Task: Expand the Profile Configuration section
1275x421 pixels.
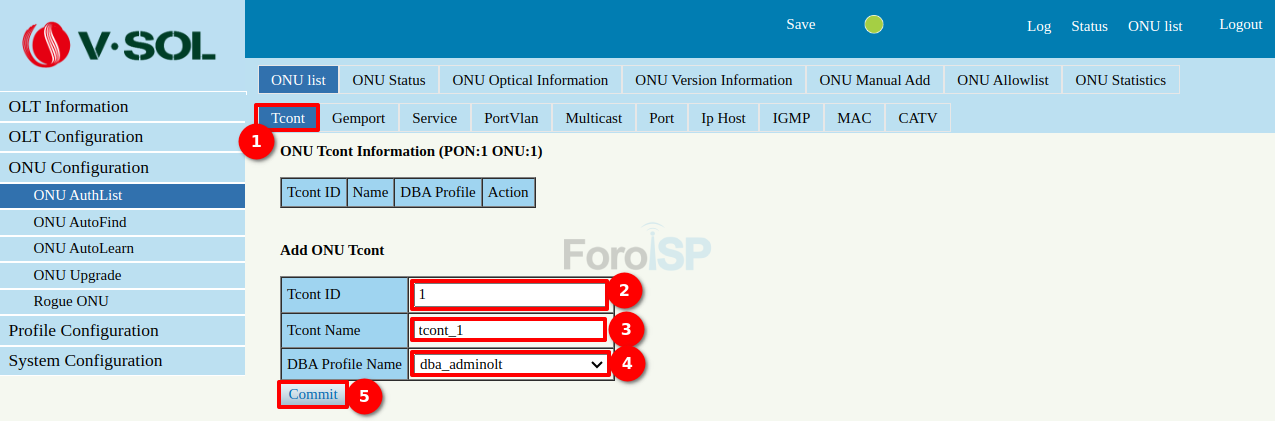Action: click(x=83, y=331)
